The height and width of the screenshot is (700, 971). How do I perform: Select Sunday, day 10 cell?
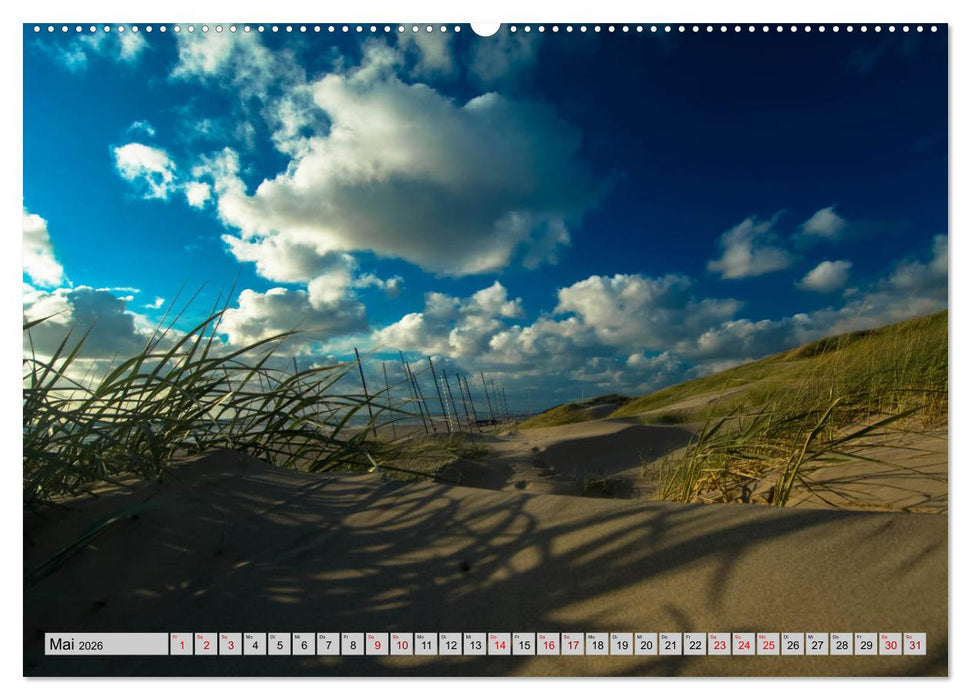401,644
